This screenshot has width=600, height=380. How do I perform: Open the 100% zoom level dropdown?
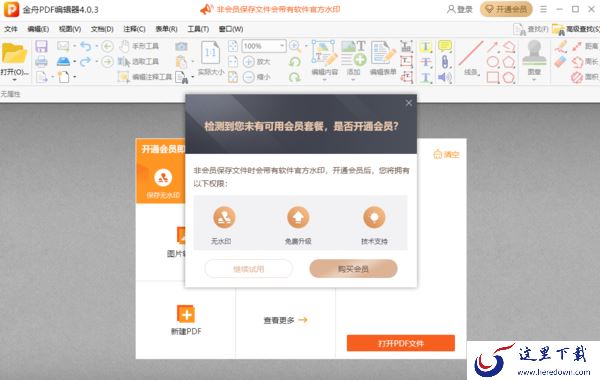tap(282, 46)
